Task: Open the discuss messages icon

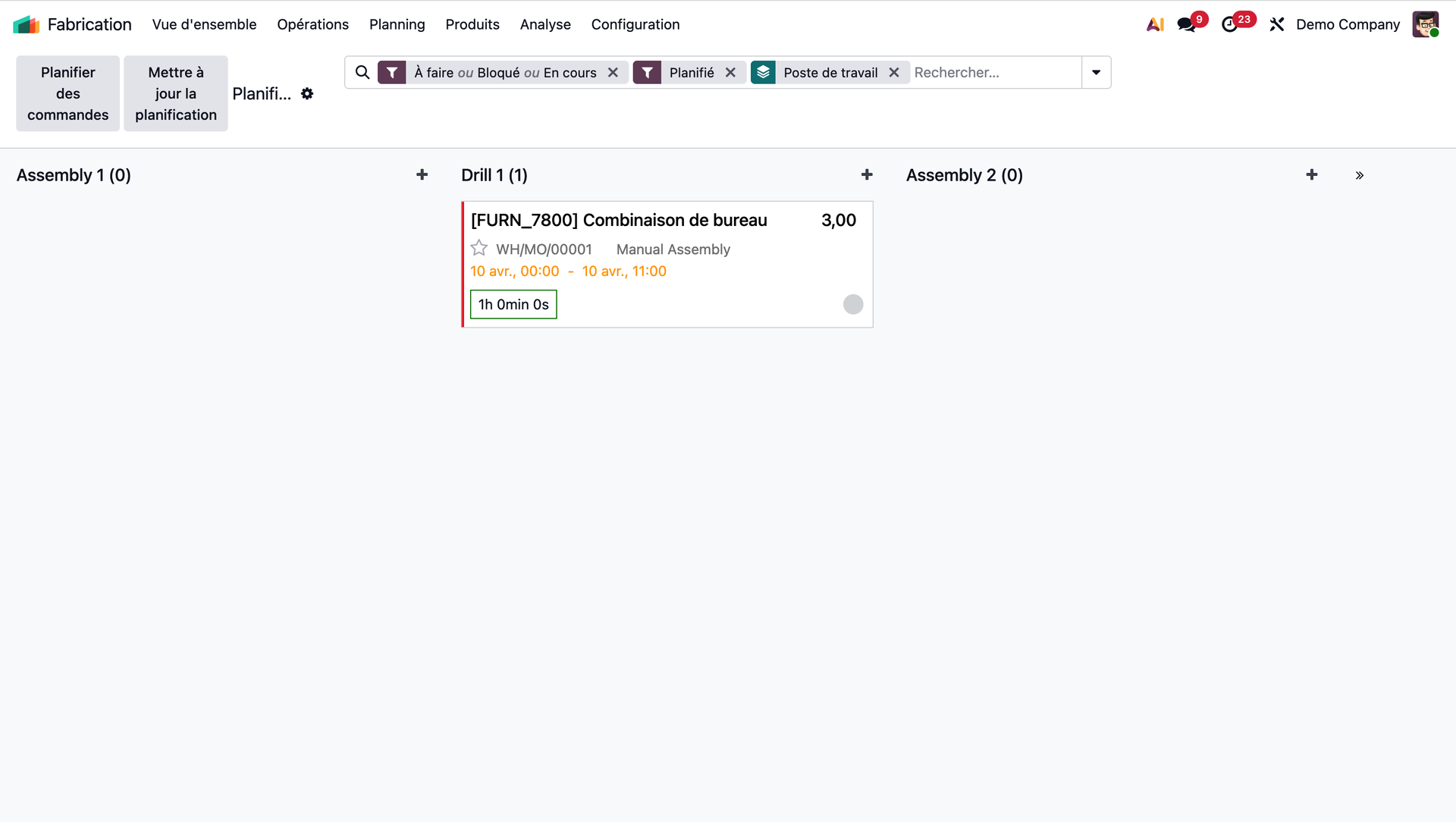Action: (x=1186, y=25)
